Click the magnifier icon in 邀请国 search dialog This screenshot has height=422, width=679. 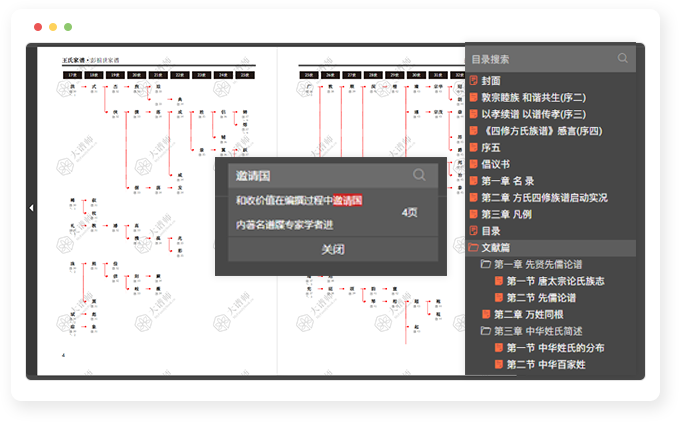pyautogui.click(x=419, y=175)
